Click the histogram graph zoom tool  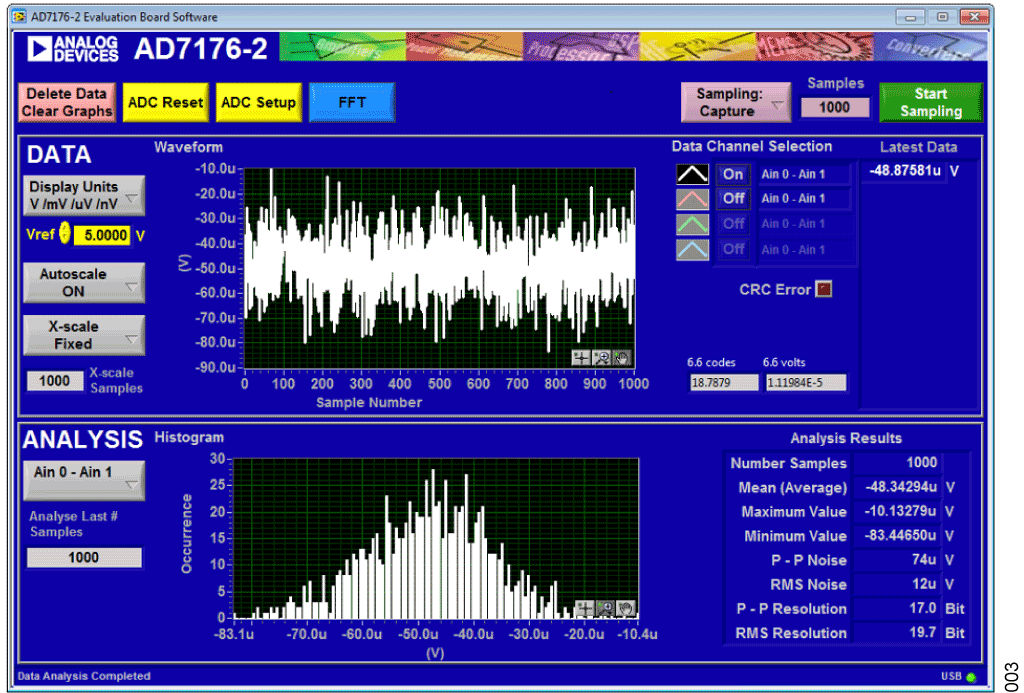click(x=607, y=608)
